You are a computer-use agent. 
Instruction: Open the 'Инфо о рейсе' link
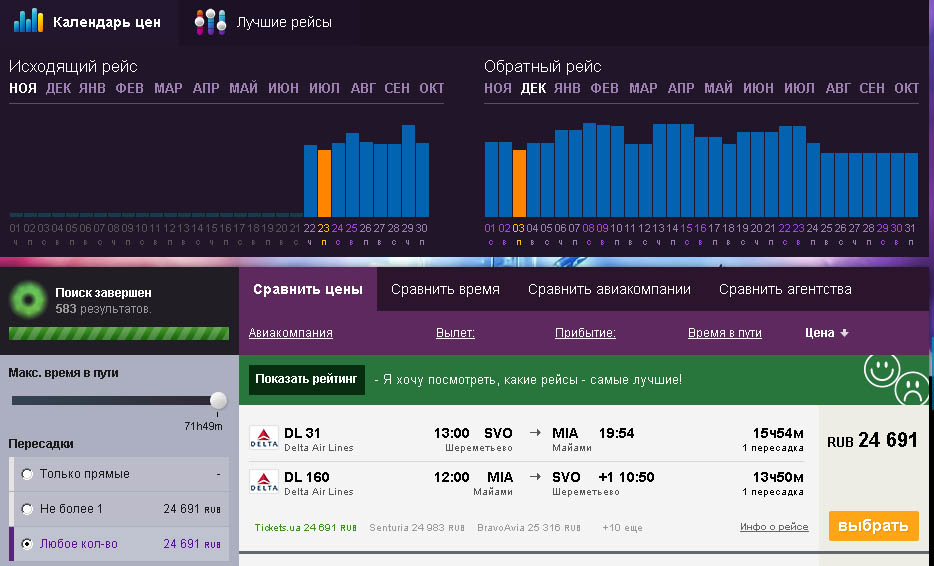pos(774,527)
